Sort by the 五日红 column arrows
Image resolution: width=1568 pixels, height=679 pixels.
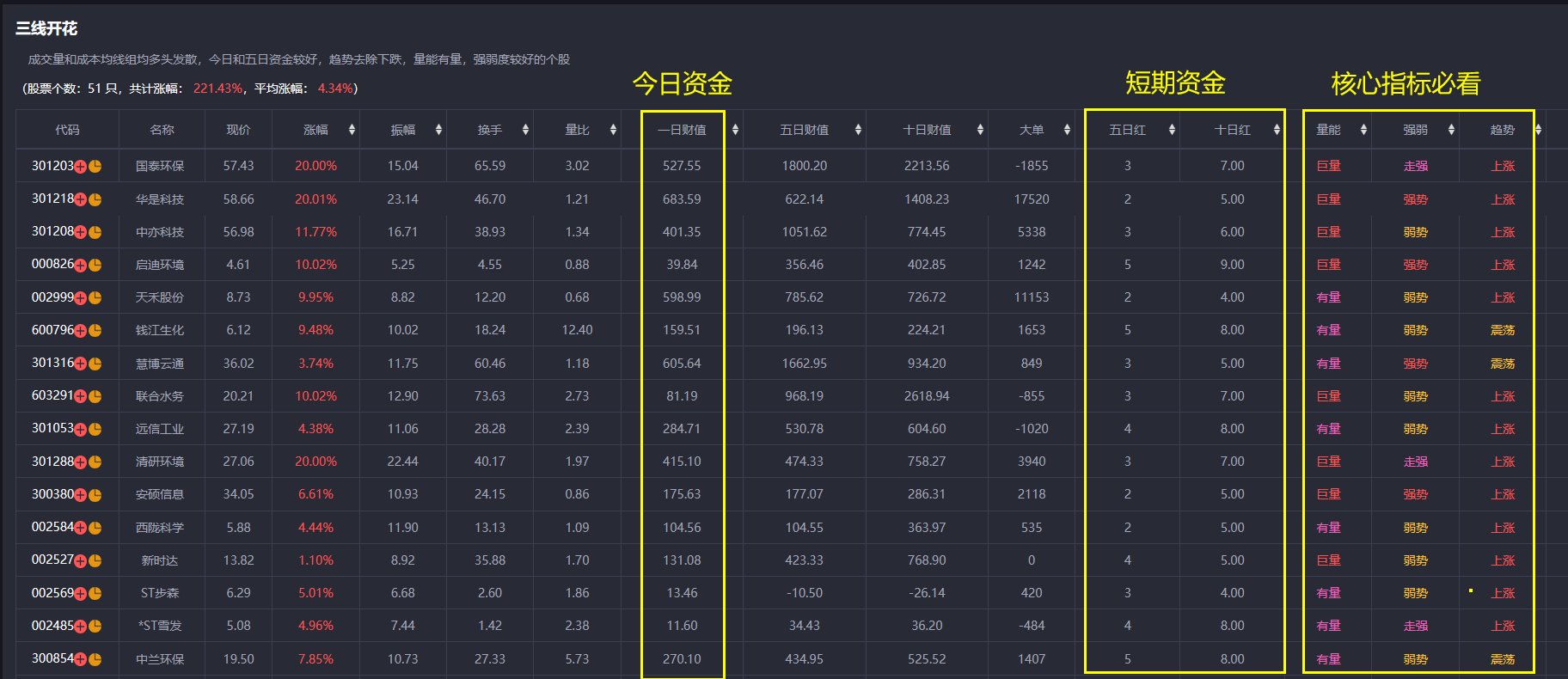coord(1172,130)
